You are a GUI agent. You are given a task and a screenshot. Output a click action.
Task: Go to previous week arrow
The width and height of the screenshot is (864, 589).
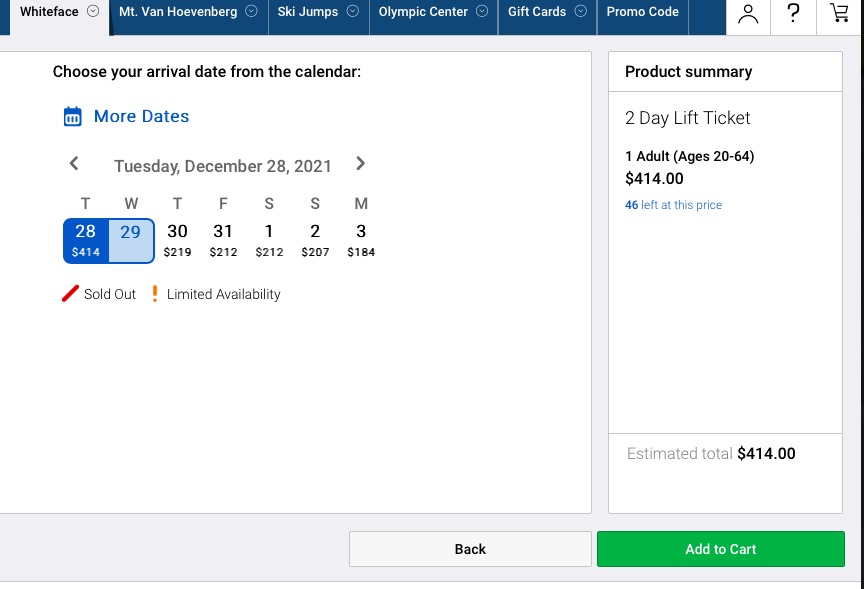[x=74, y=164]
